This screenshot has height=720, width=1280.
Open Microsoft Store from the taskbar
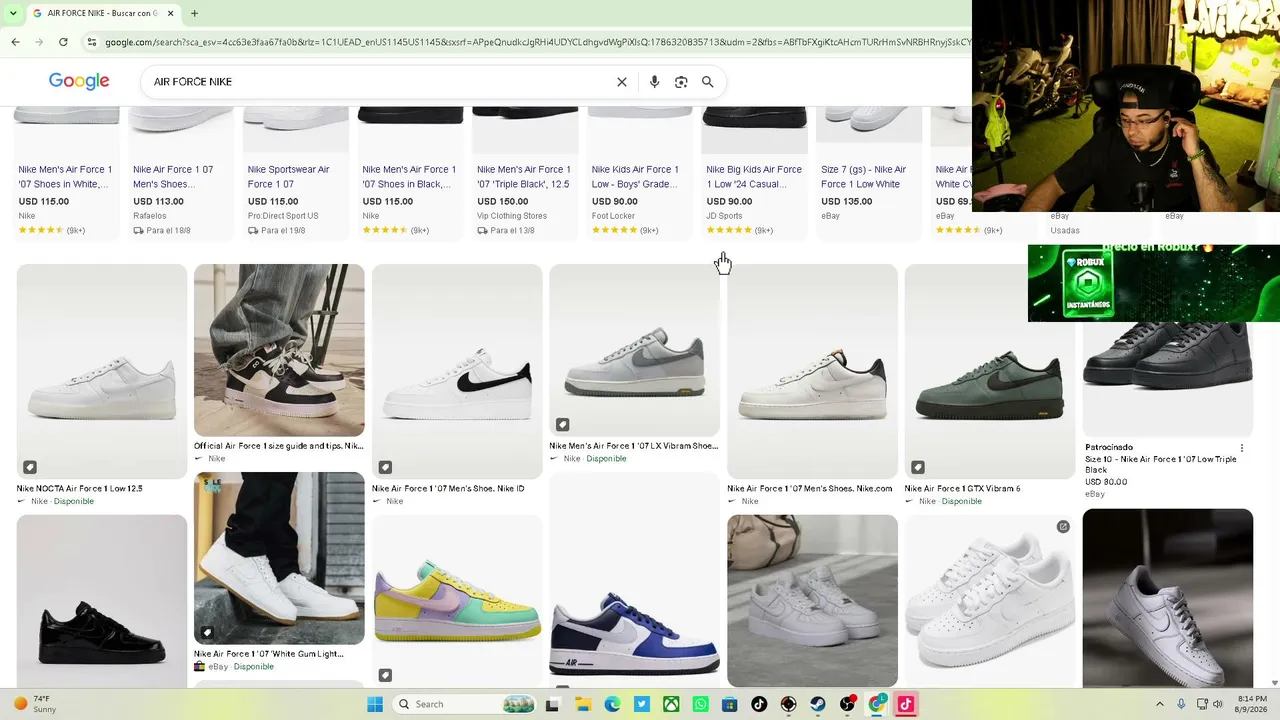[x=730, y=704]
